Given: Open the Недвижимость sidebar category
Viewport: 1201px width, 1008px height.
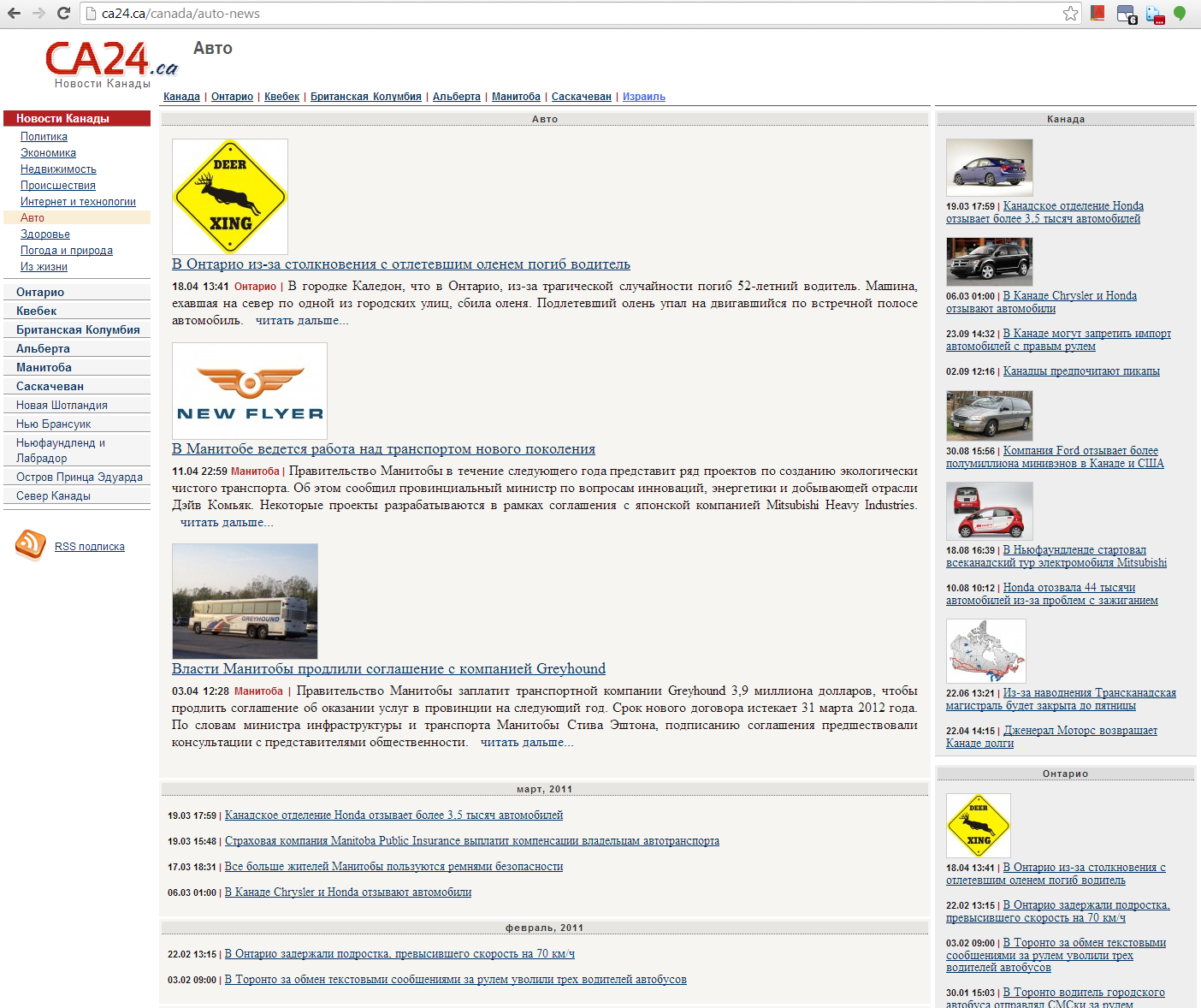Looking at the screenshot, I should tap(58, 169).
